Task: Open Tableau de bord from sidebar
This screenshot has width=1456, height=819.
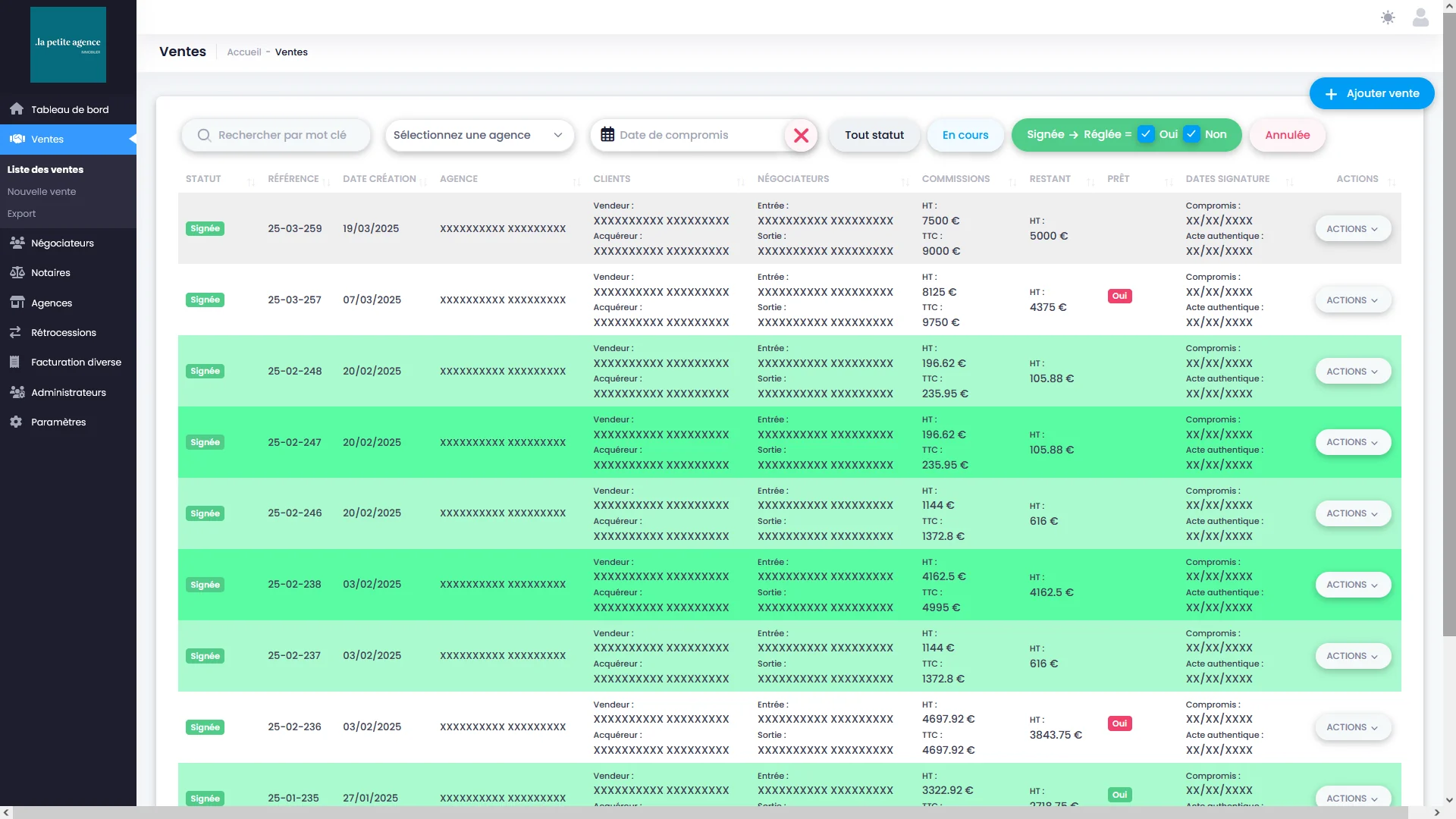Action: pos(68,109)
